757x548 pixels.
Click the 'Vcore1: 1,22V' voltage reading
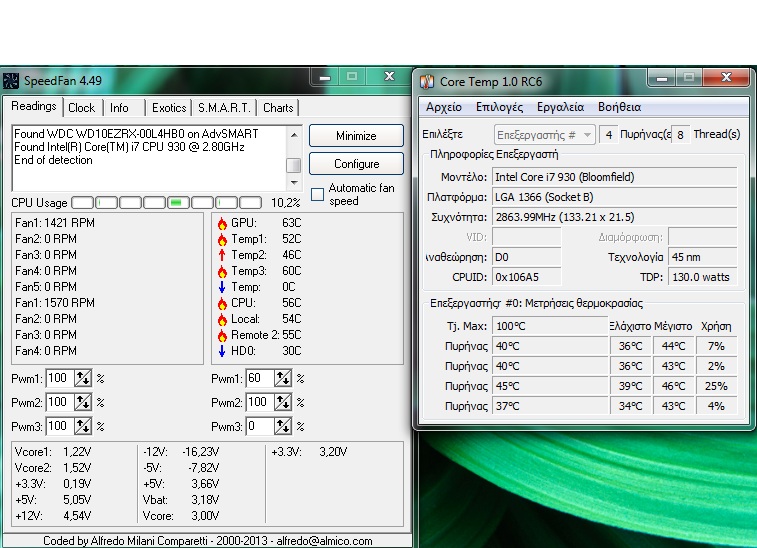pyautogui.click(x=53, y=452)
